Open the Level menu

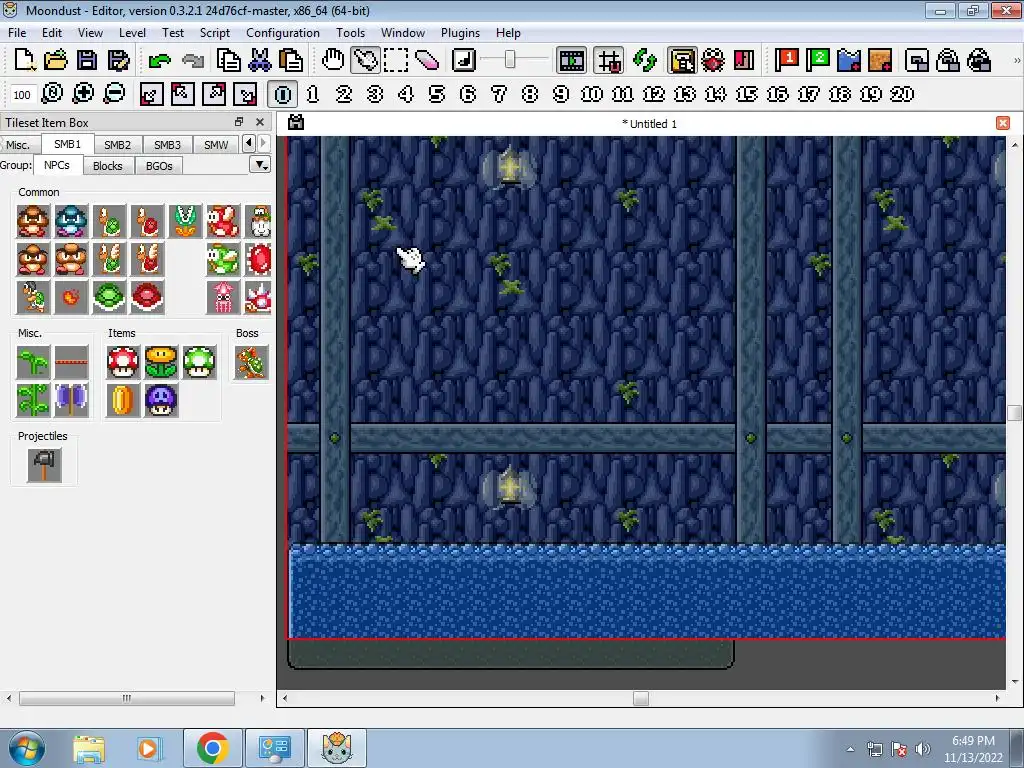[x=132, y=33]
